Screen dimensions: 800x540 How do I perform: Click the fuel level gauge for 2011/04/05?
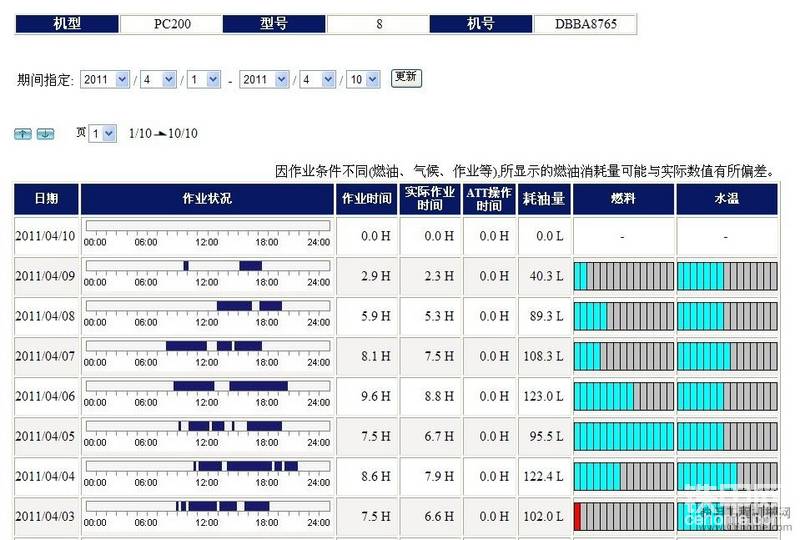[x=623, y=436]
